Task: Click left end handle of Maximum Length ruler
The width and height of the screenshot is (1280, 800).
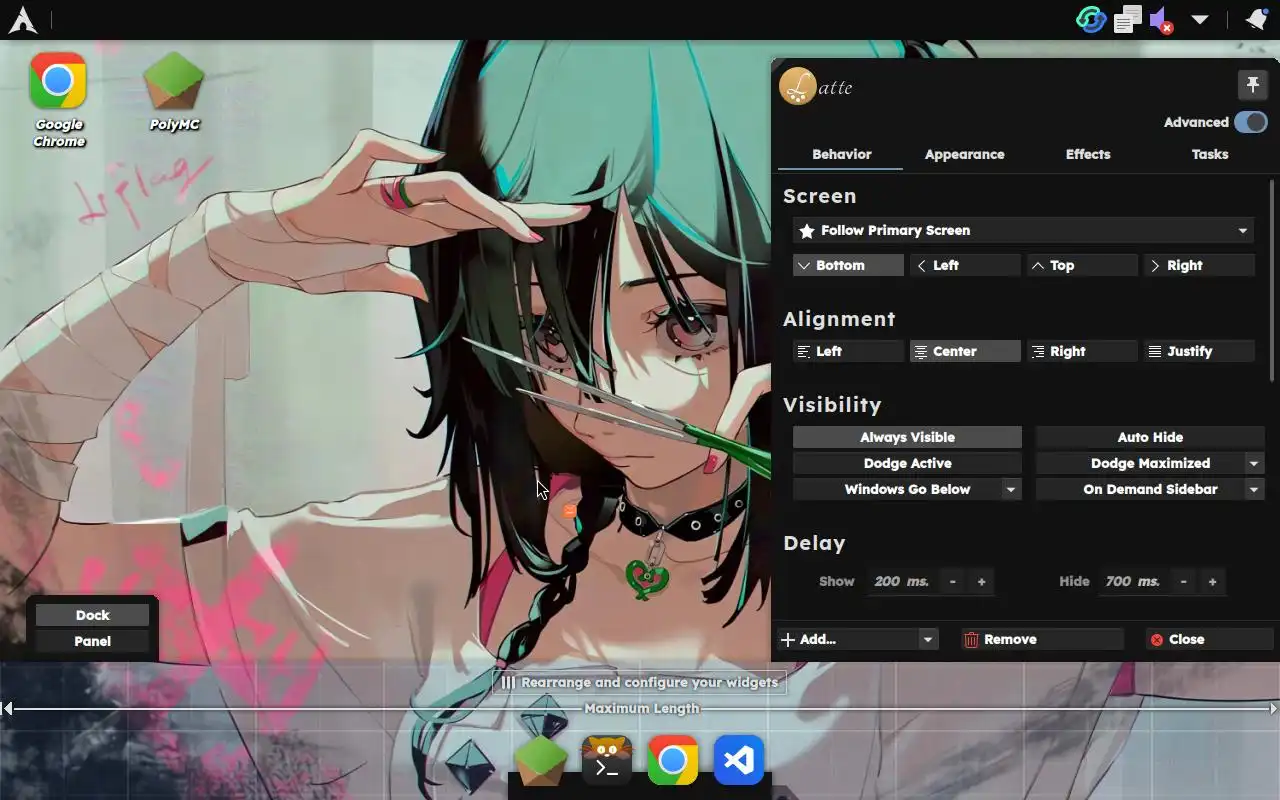Action: (x=7, y=708)
